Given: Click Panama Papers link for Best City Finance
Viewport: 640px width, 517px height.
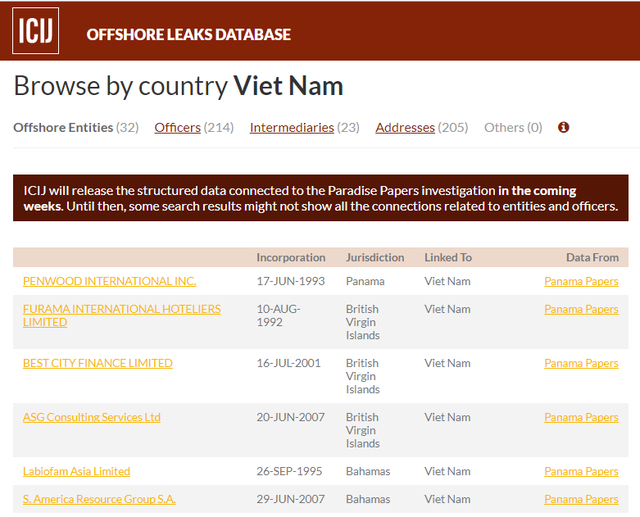Looking at the screenshot, I should point(581,364).
